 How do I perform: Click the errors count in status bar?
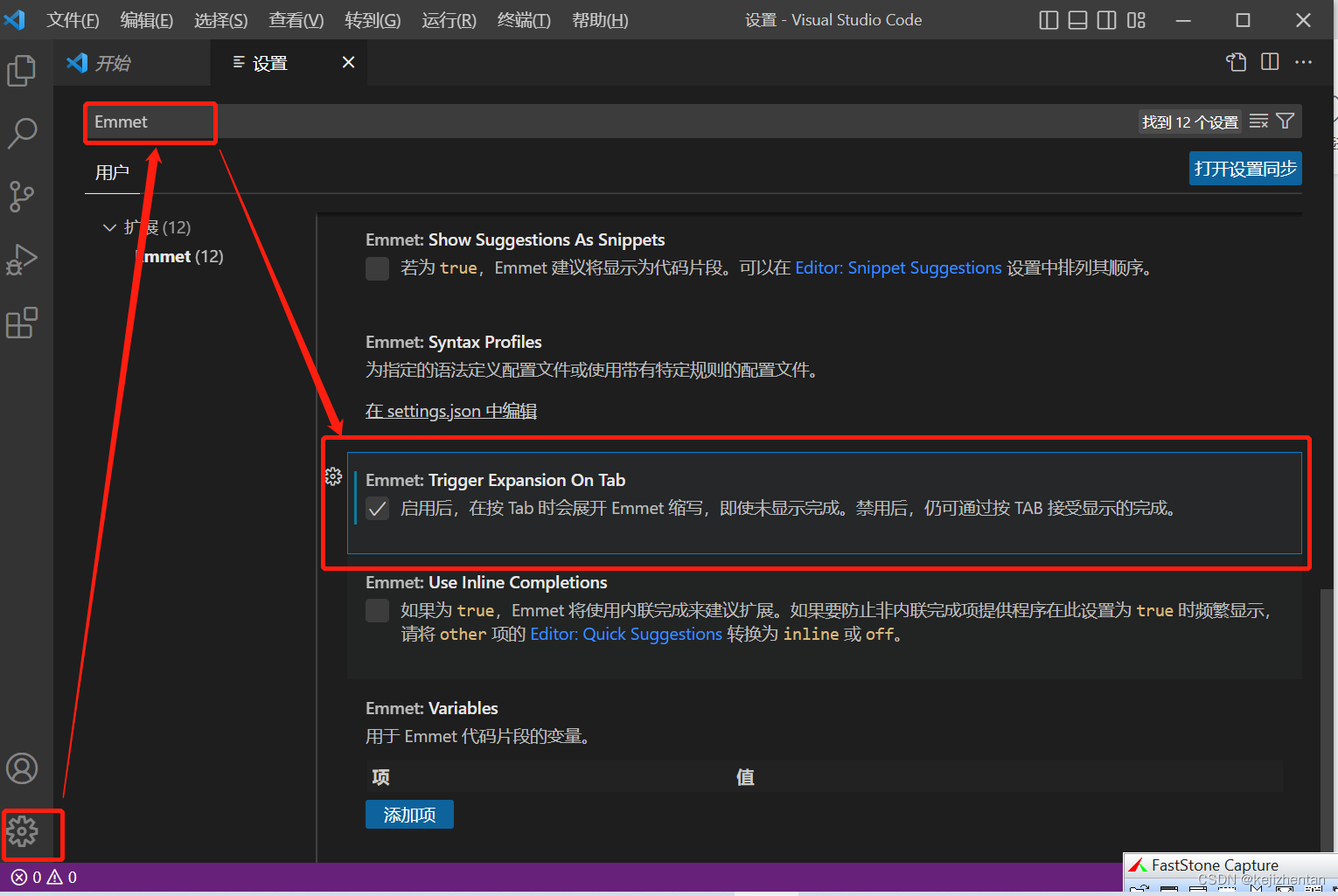coord(26,877)
